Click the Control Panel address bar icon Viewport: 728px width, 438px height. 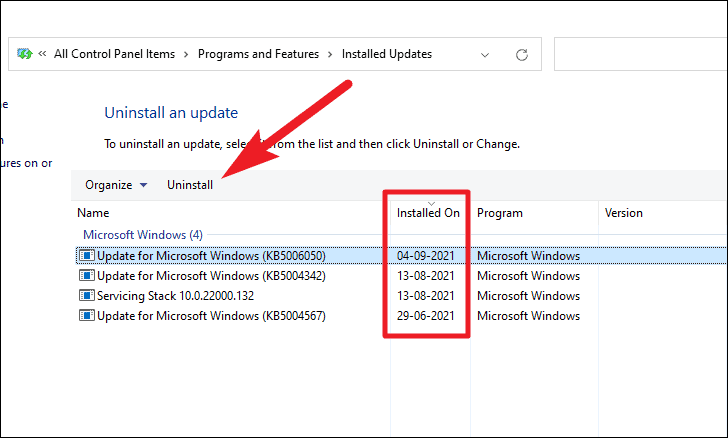(x=24, y=54)
